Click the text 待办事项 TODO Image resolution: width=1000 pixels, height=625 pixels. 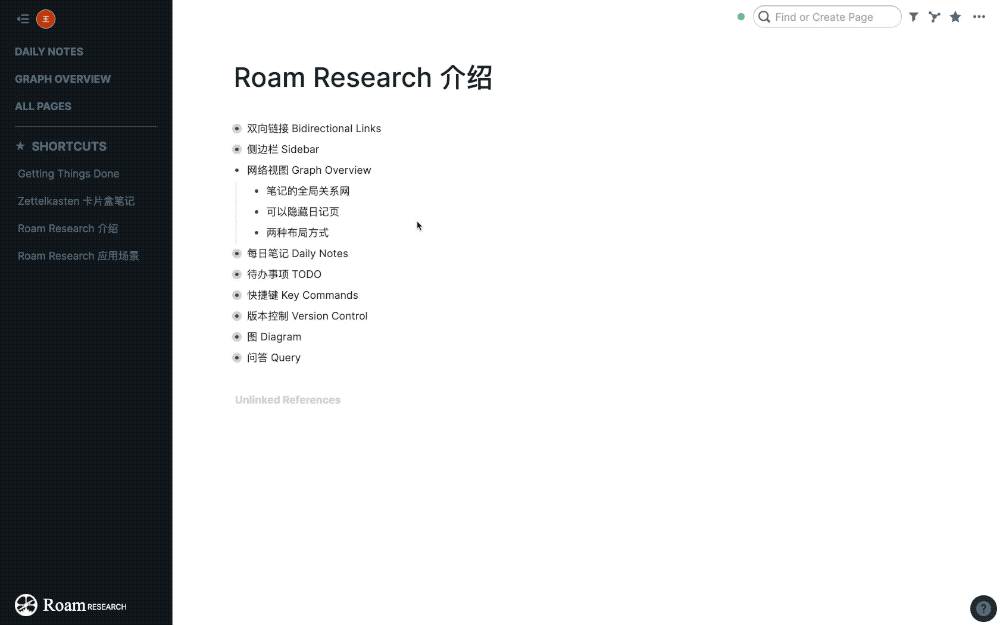(x=284, y=274)
